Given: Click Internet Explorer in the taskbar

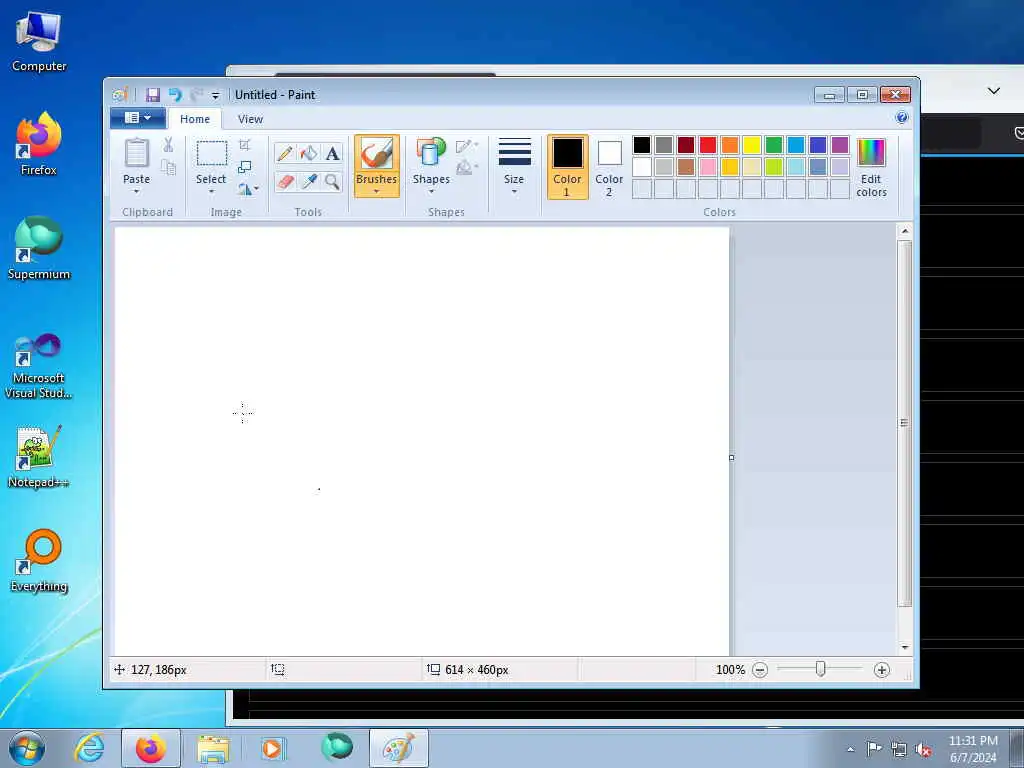Looking at the screenshot, I should [x=89, y=748].
